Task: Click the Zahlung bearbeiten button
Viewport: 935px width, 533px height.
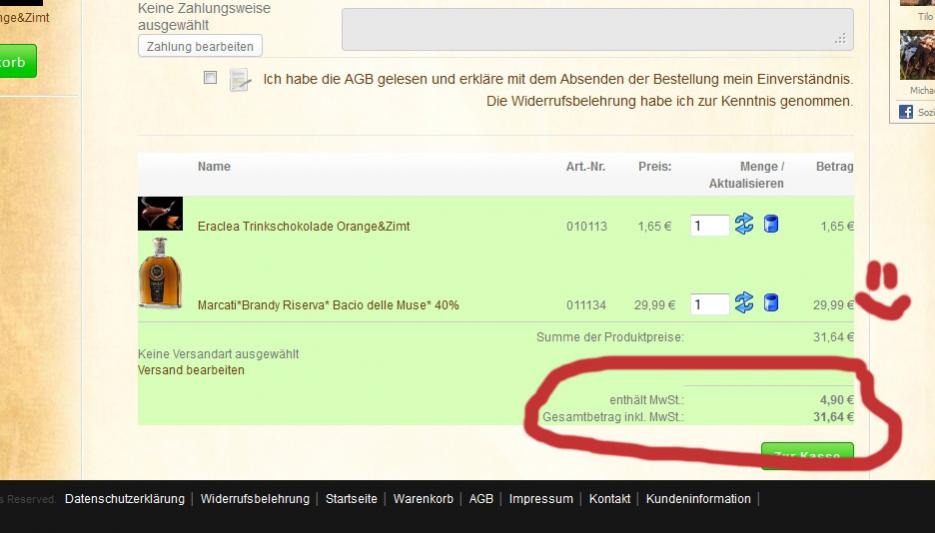Action: coord(200,46)
